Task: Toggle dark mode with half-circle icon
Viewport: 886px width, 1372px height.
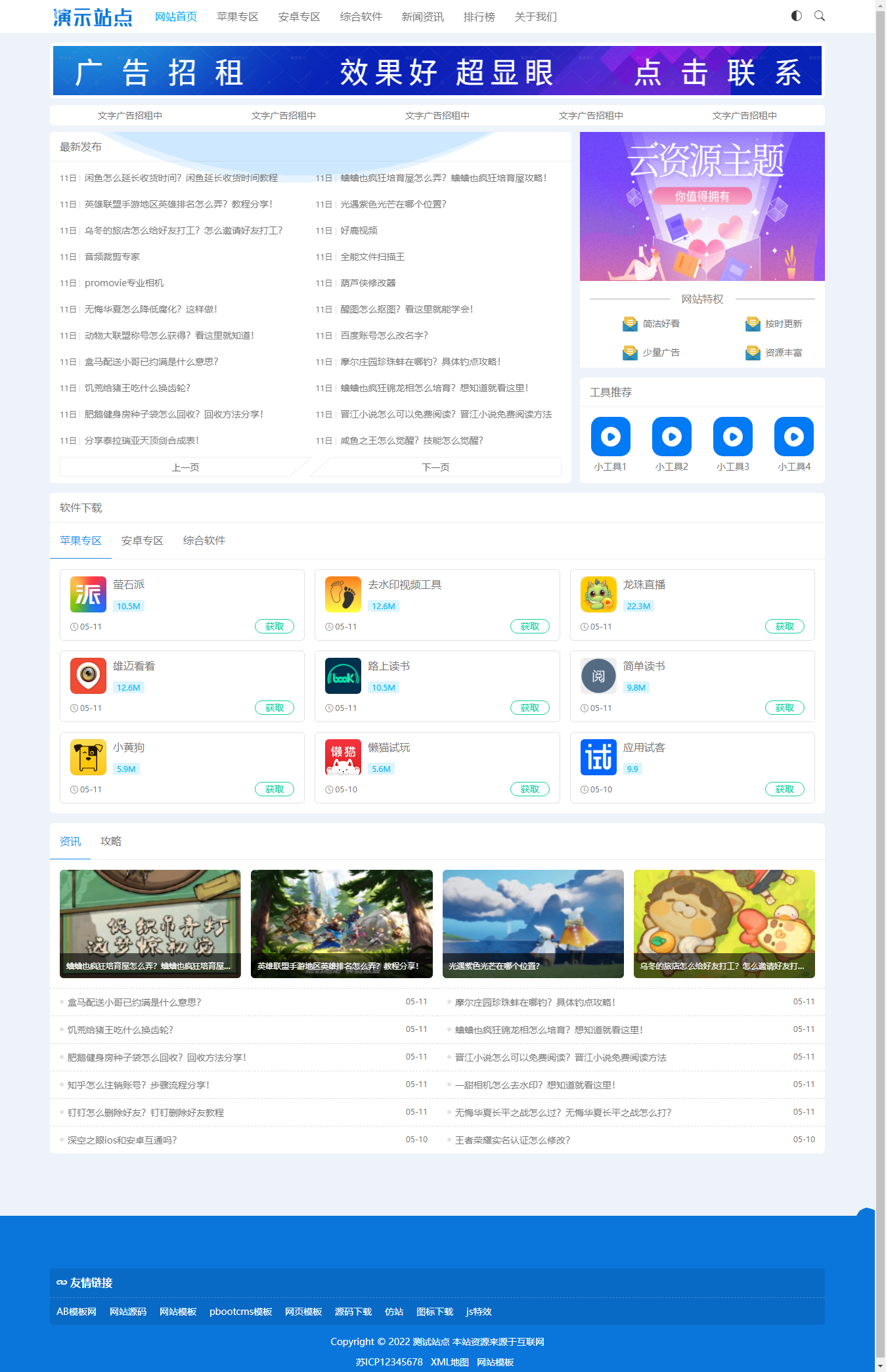Action: click(796, 16)
